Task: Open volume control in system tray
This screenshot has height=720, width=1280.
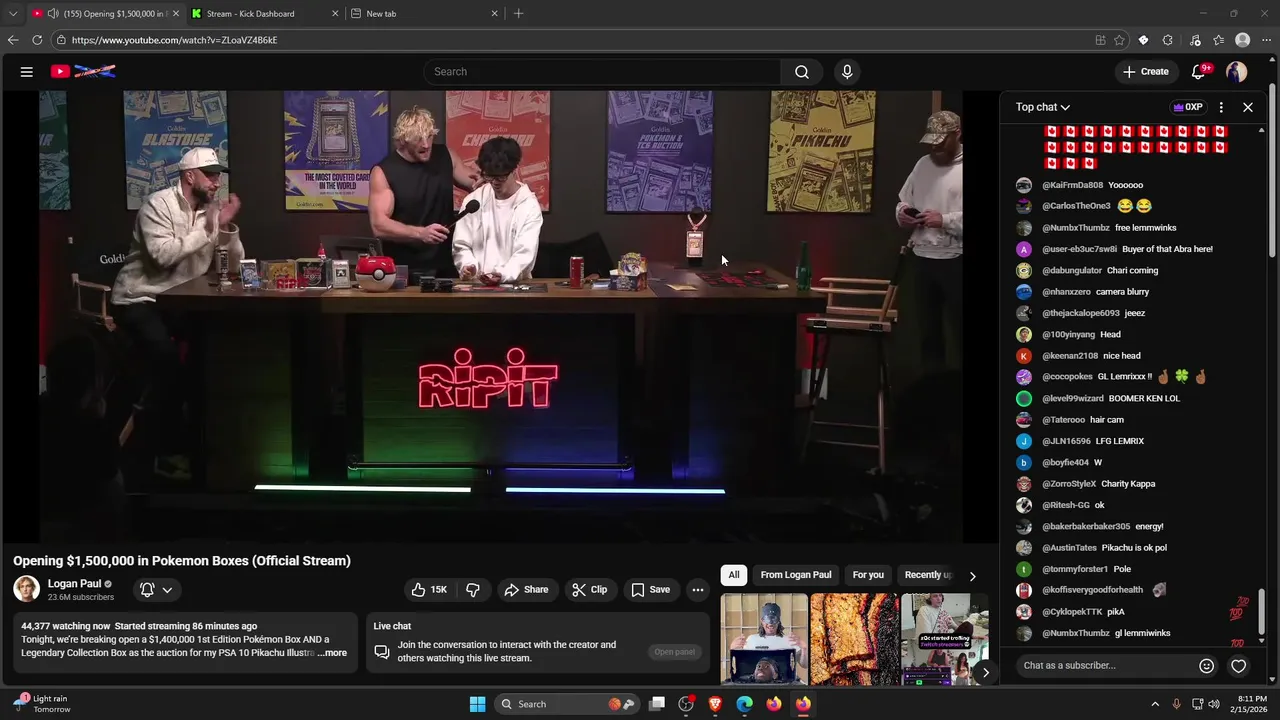Action: (x=1214, y=704)
